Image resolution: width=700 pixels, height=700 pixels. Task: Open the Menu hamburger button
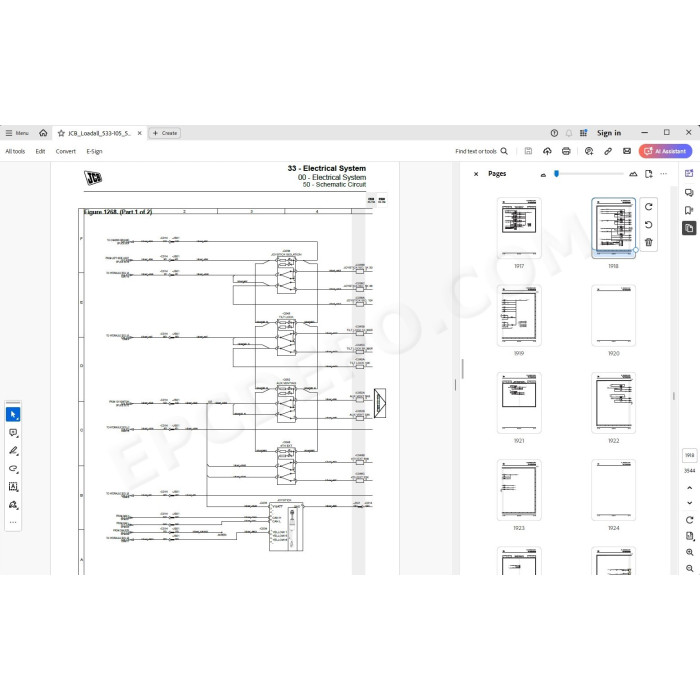pos(17,133)
